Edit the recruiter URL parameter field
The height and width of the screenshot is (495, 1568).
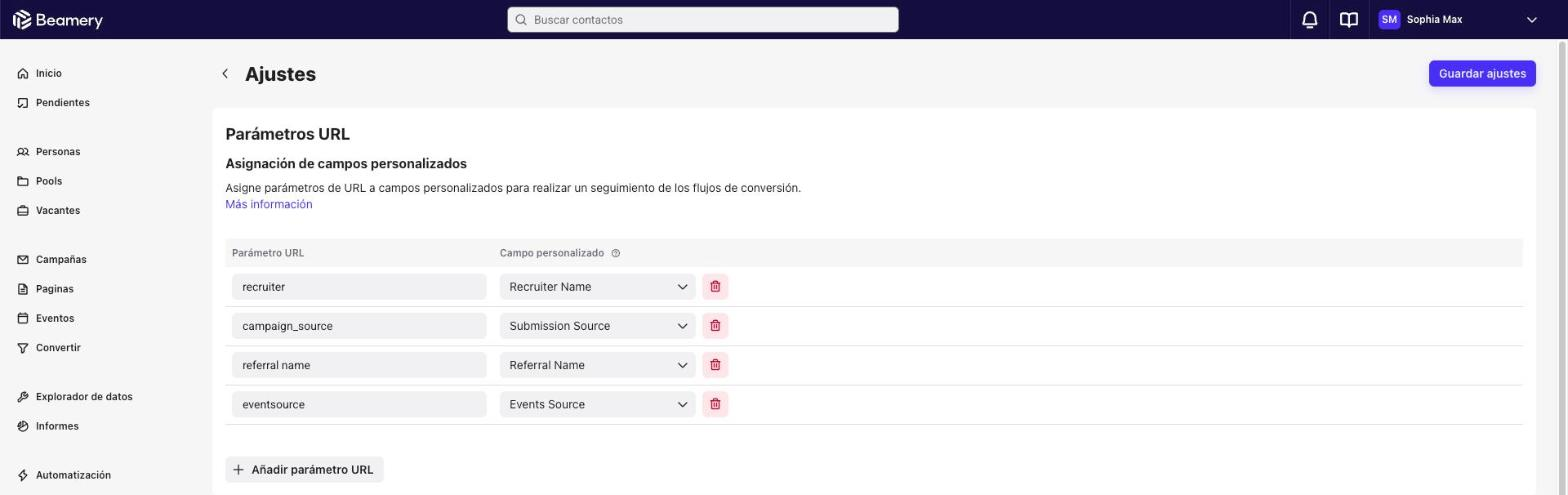tap(359, 287)
